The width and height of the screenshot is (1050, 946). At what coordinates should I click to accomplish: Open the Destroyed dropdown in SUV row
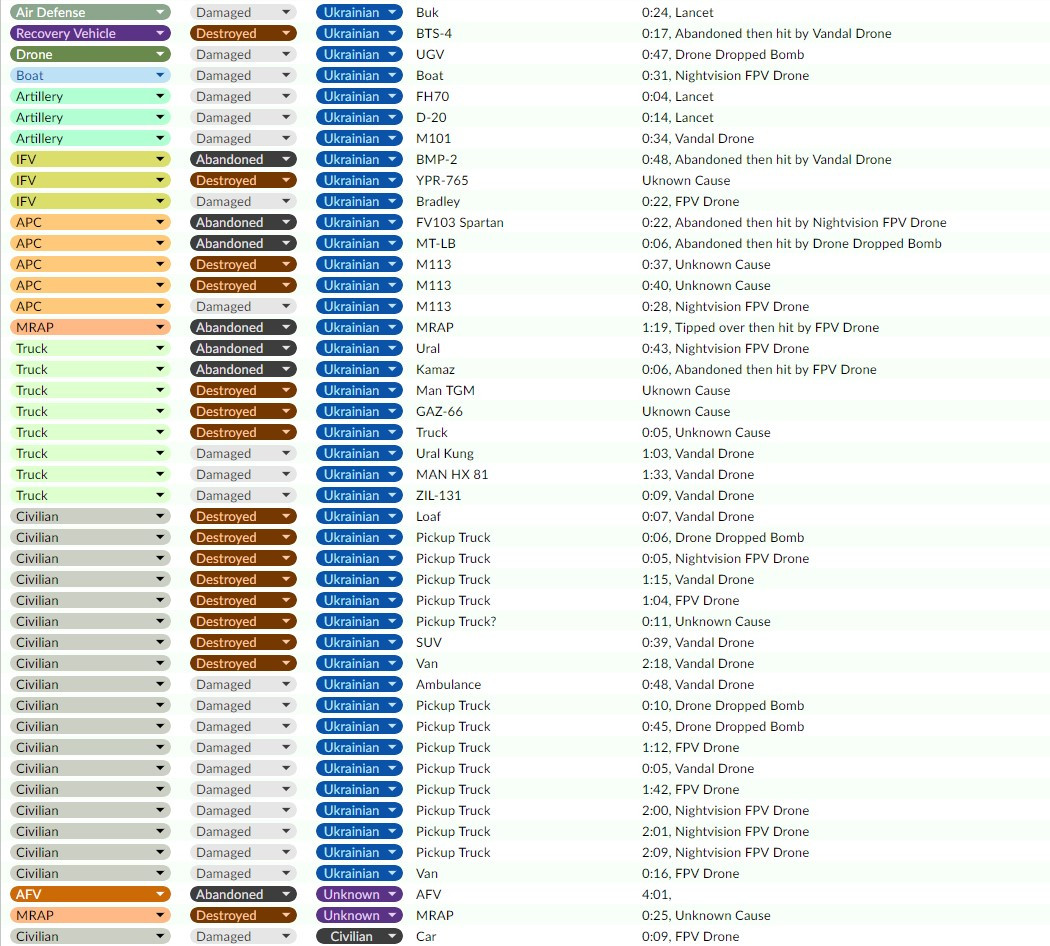coord(243,642)
